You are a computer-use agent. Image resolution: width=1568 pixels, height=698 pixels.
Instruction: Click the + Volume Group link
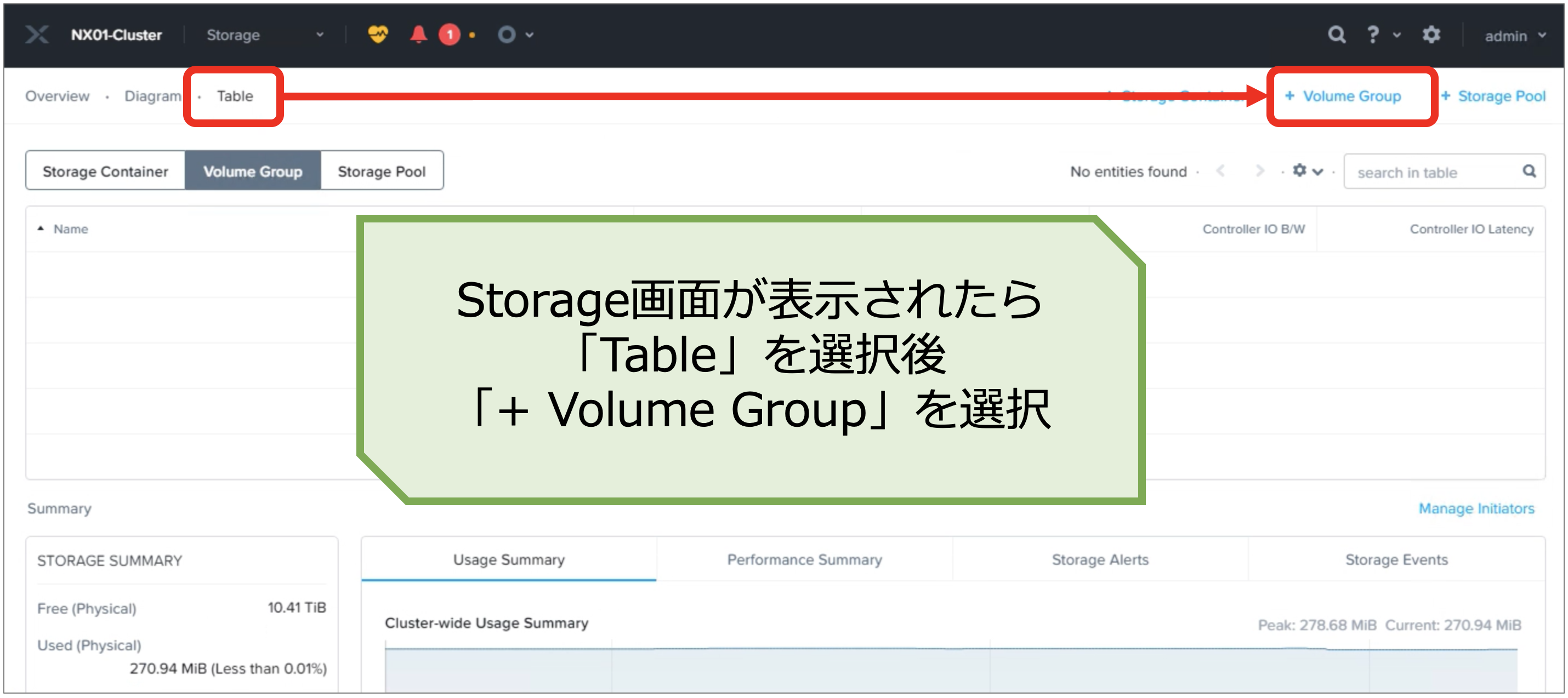(1343, 96)
